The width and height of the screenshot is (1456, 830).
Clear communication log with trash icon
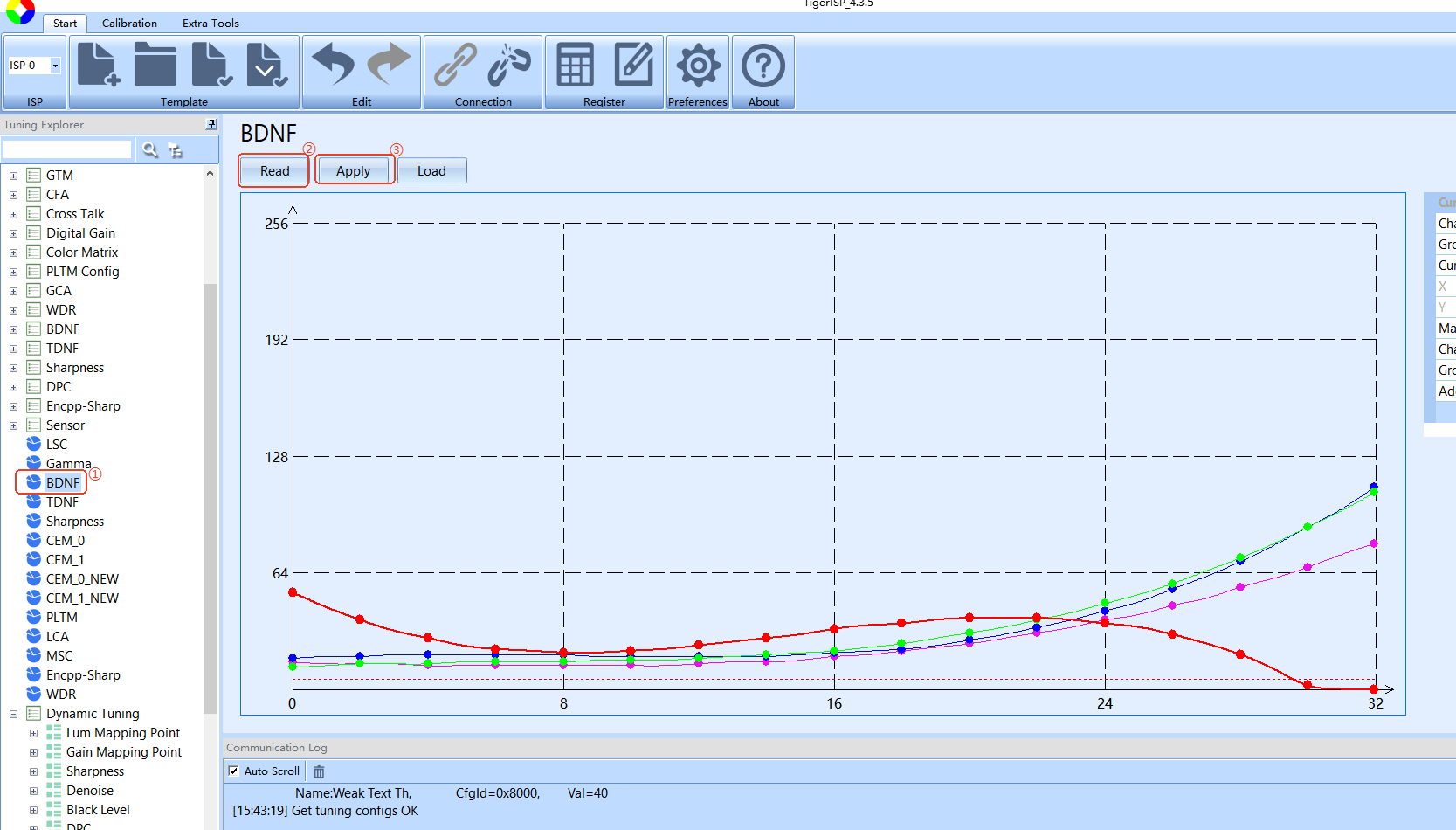click(x=319, y=771)
